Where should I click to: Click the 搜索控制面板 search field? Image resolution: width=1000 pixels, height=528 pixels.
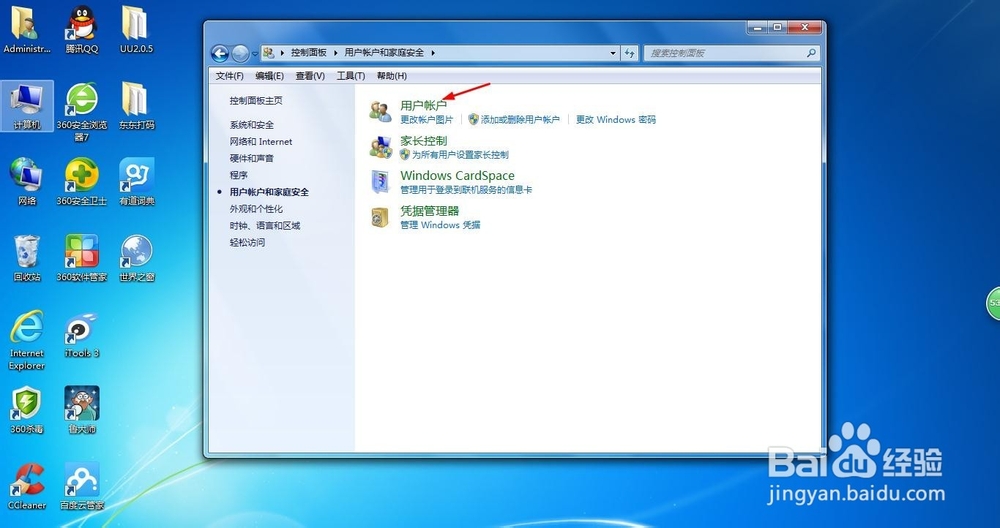(x=731, y=54)
